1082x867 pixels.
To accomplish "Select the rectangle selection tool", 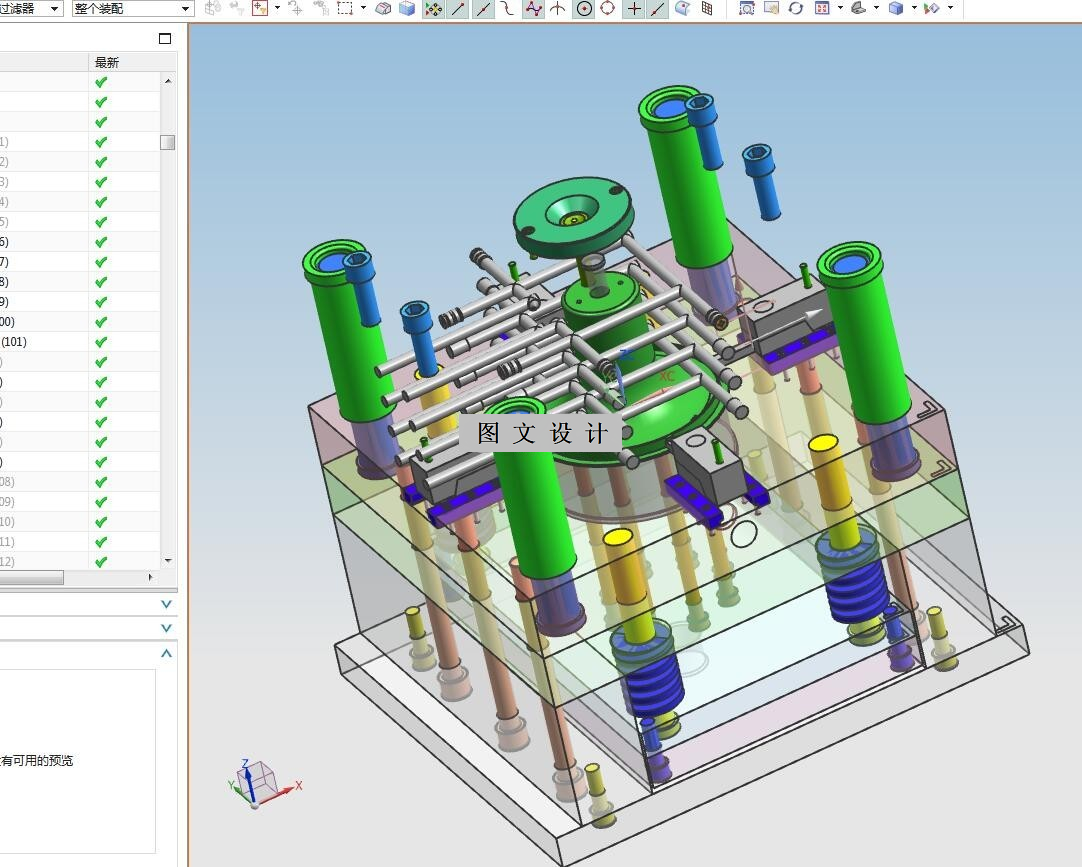I will pos(344,8).
